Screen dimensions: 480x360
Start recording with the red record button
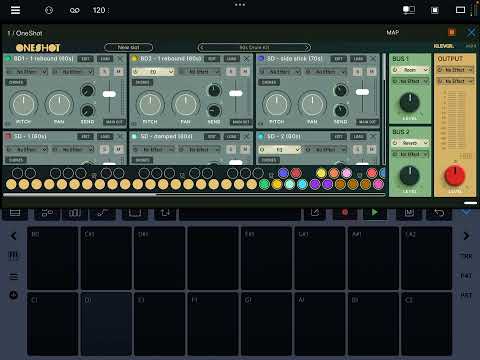coord(345,212)
